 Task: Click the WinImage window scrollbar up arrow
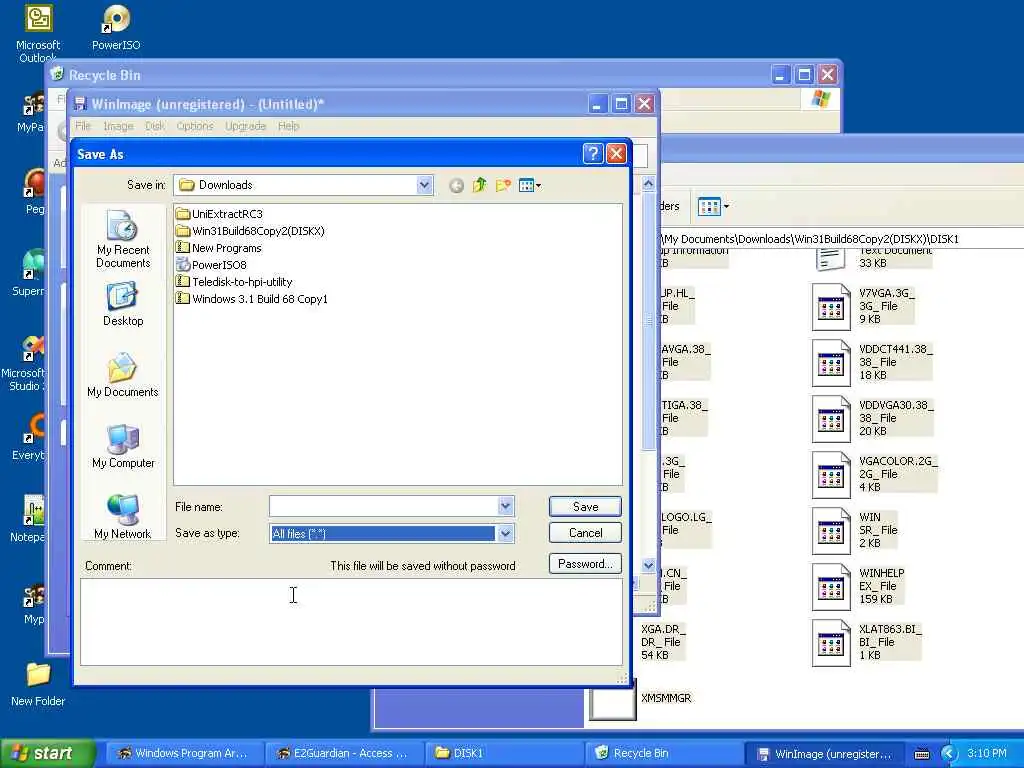point(648,184)
